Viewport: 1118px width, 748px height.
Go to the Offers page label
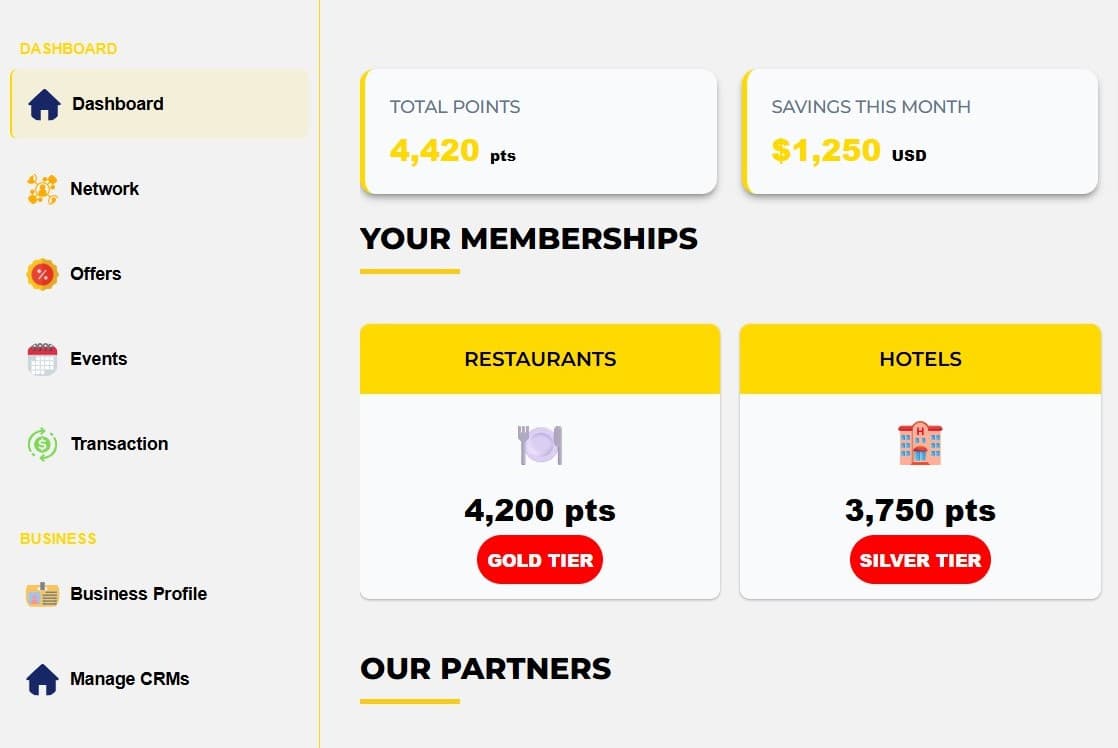96,274
